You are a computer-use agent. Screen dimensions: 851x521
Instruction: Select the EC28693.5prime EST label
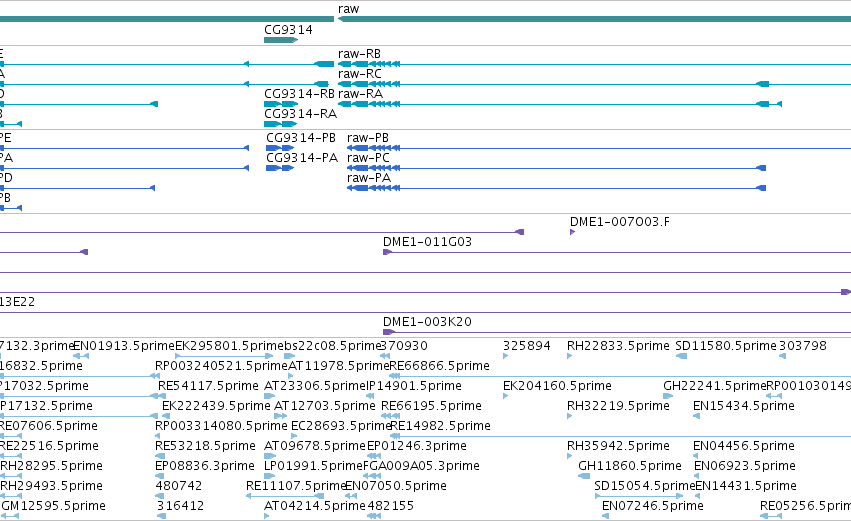tap(340, 426)
